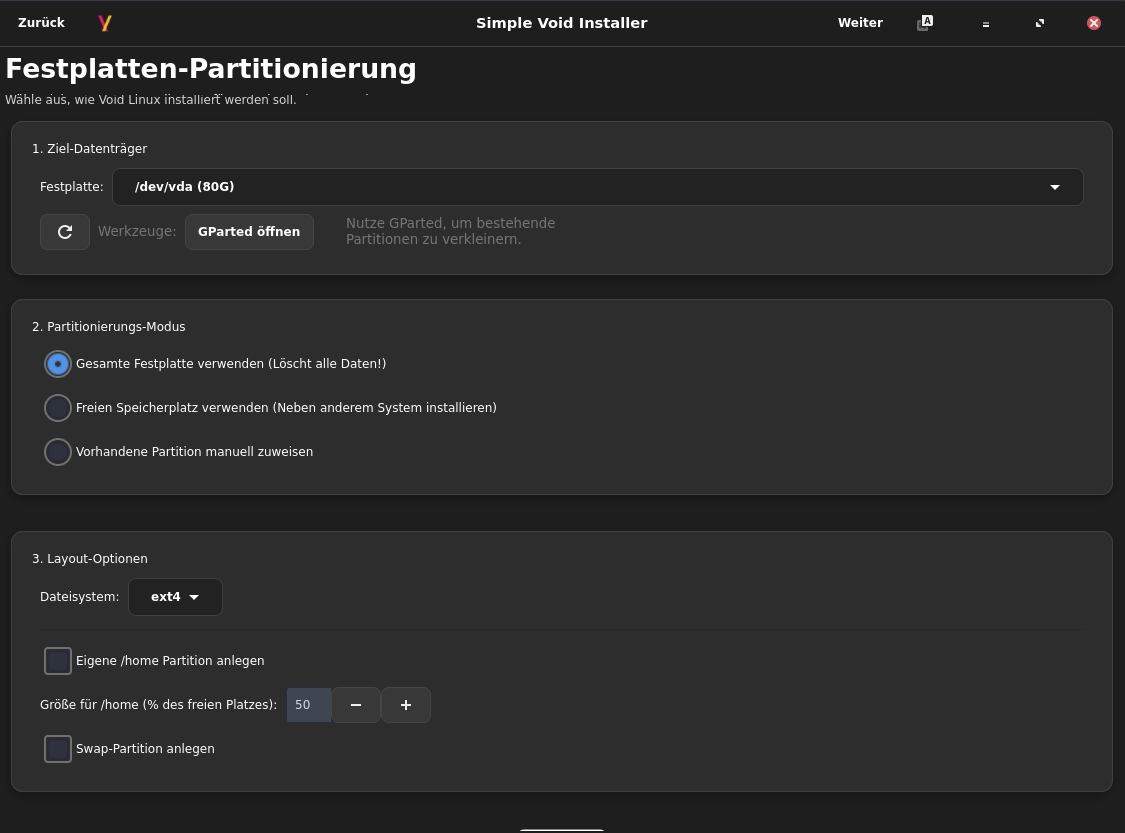Select 'Gesamte Festplatte verwenden' option
This screenshot has width=1125, height=833.
tap(58, 364)
